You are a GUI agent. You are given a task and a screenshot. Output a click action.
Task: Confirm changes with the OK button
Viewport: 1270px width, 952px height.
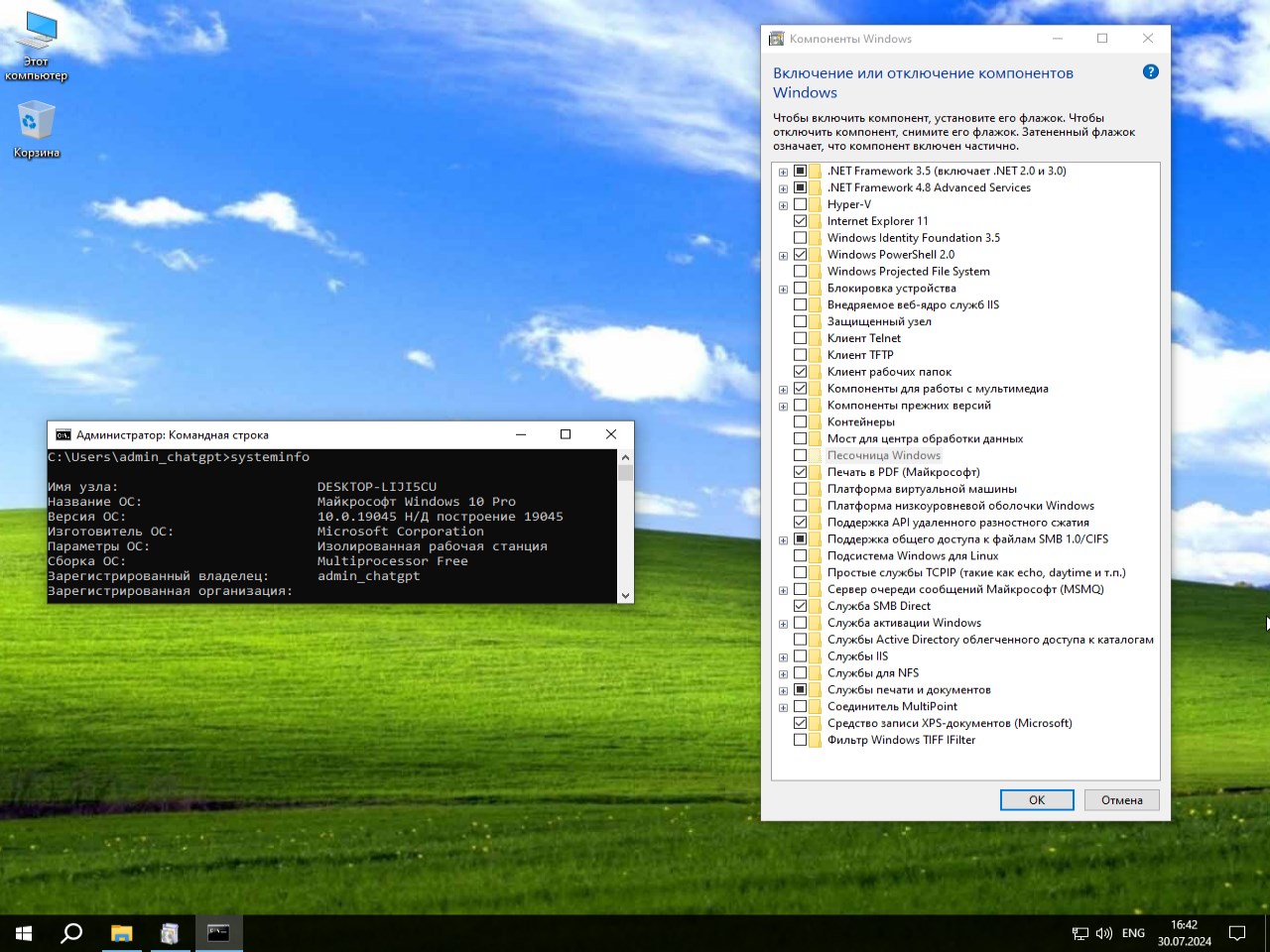[x=1037, y=799]
